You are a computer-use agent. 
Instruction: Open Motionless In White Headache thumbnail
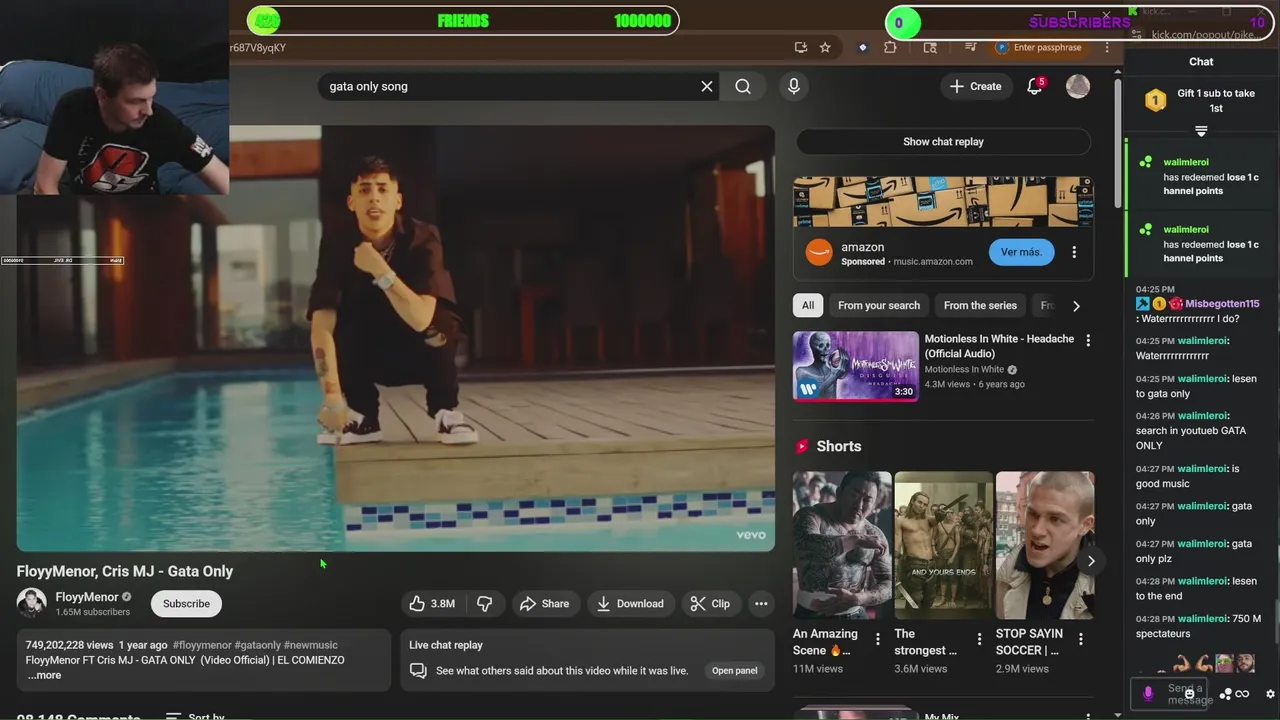[855, 366]
